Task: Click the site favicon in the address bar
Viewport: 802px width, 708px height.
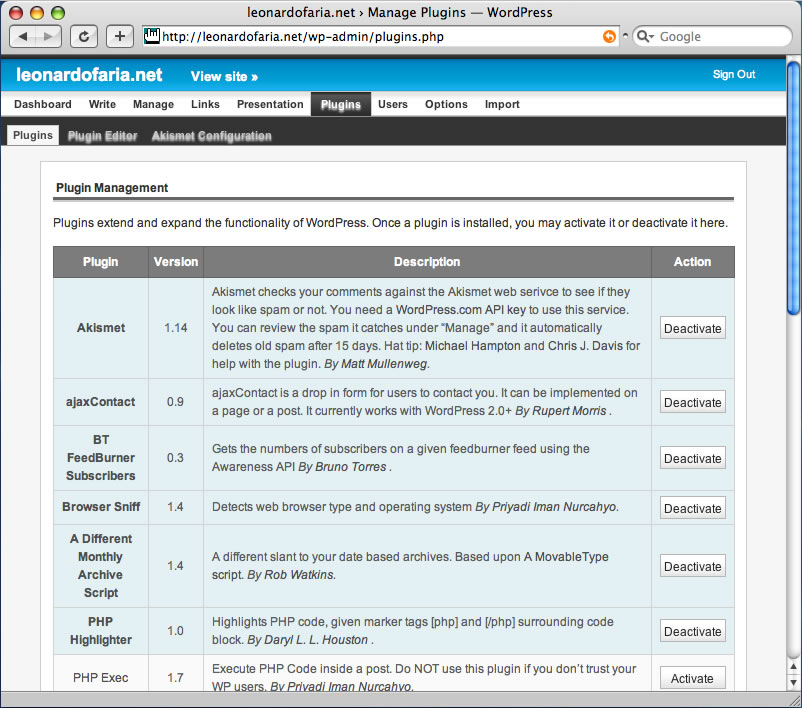Action: pyautogui.click(x=151, y=36)
